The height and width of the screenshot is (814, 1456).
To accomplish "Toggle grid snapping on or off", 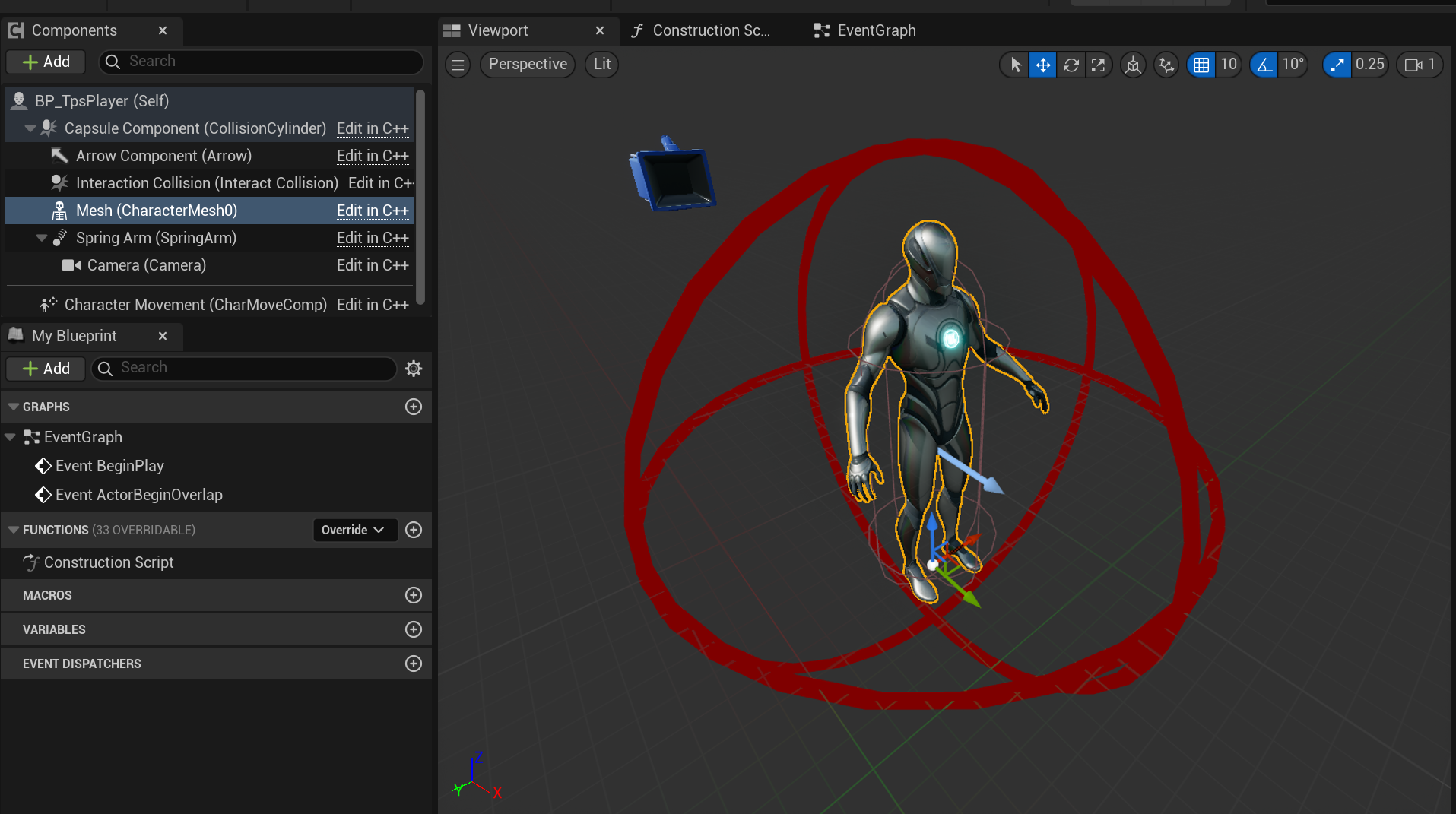I will click(1201, 65).
